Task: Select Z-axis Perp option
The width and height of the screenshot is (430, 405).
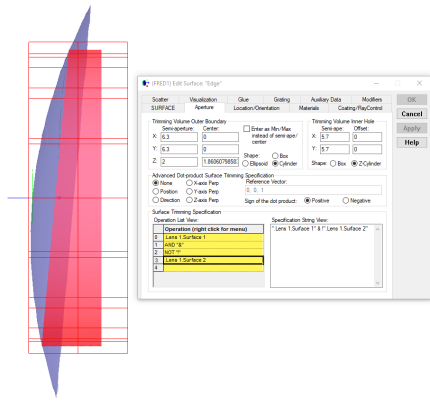Action: 189,200
